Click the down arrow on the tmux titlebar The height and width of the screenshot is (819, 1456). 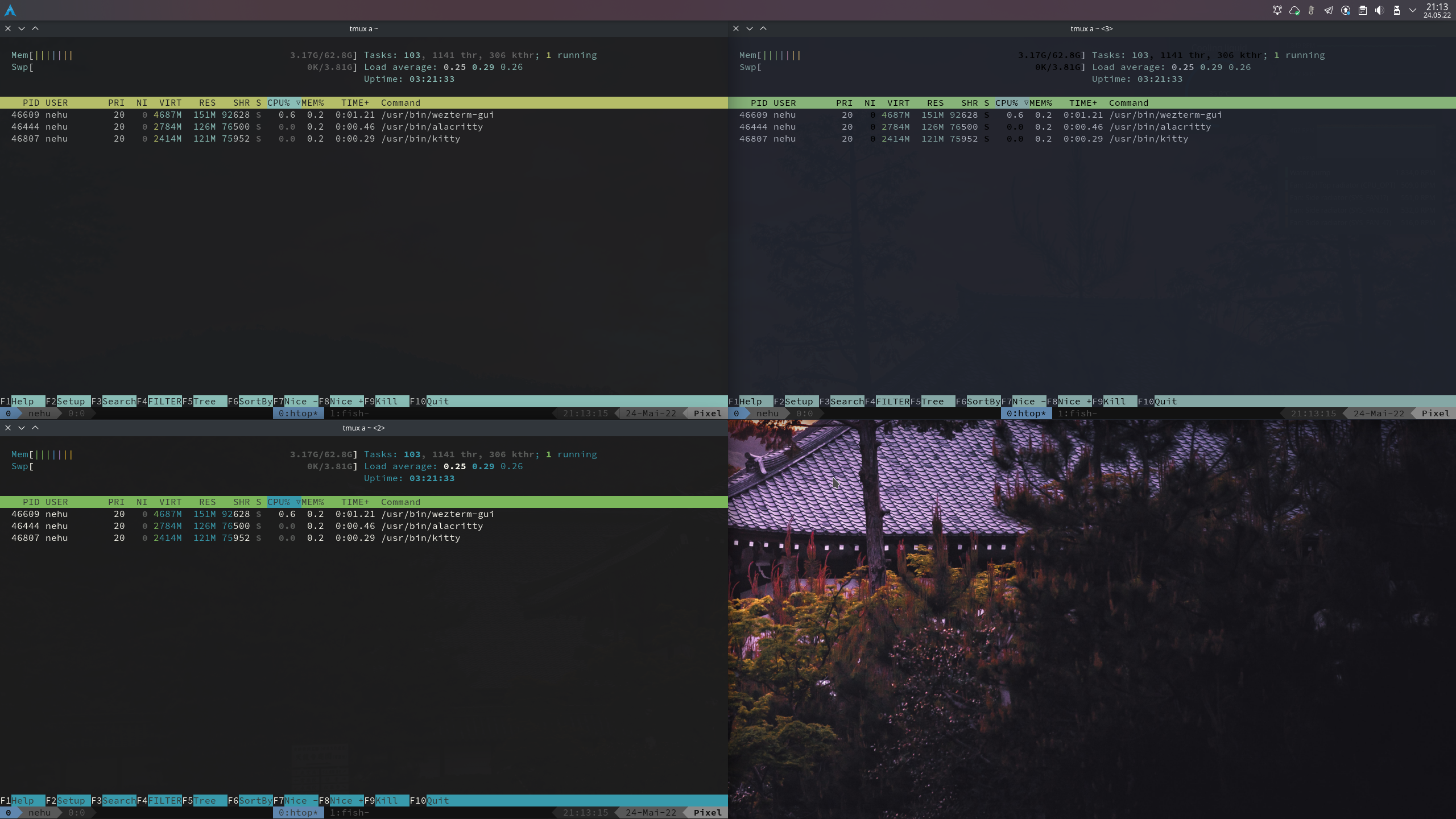[x=22, y=28]
